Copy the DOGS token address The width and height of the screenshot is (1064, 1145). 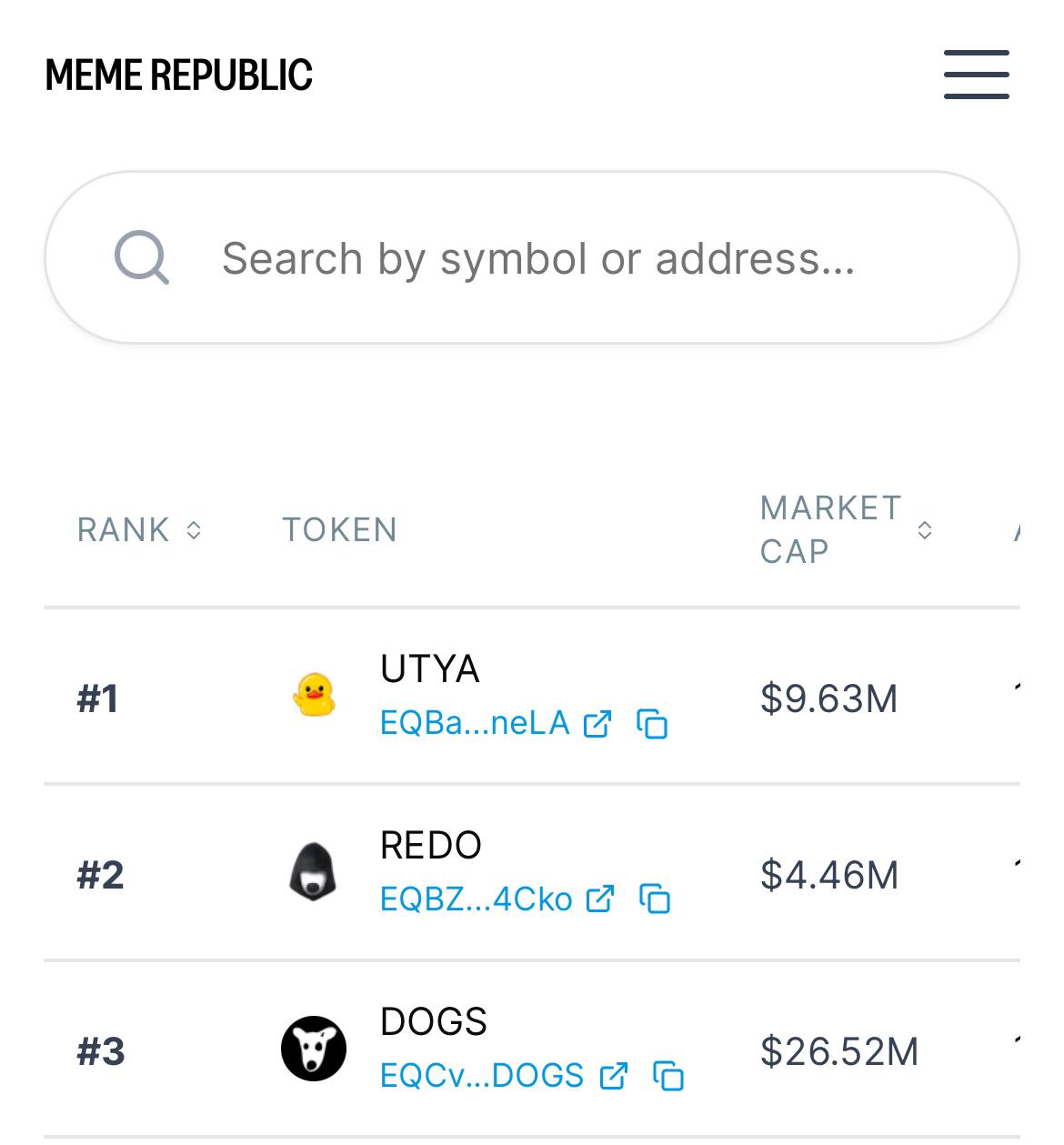[668, 1076]
